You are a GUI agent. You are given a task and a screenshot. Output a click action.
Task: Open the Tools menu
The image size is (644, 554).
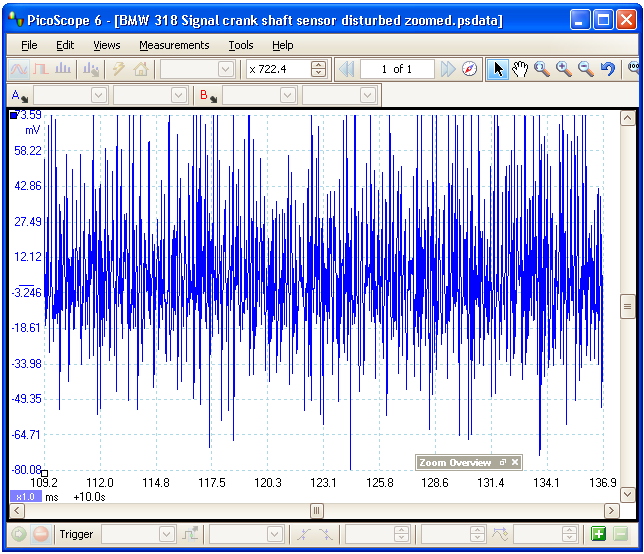pos(241,45)
